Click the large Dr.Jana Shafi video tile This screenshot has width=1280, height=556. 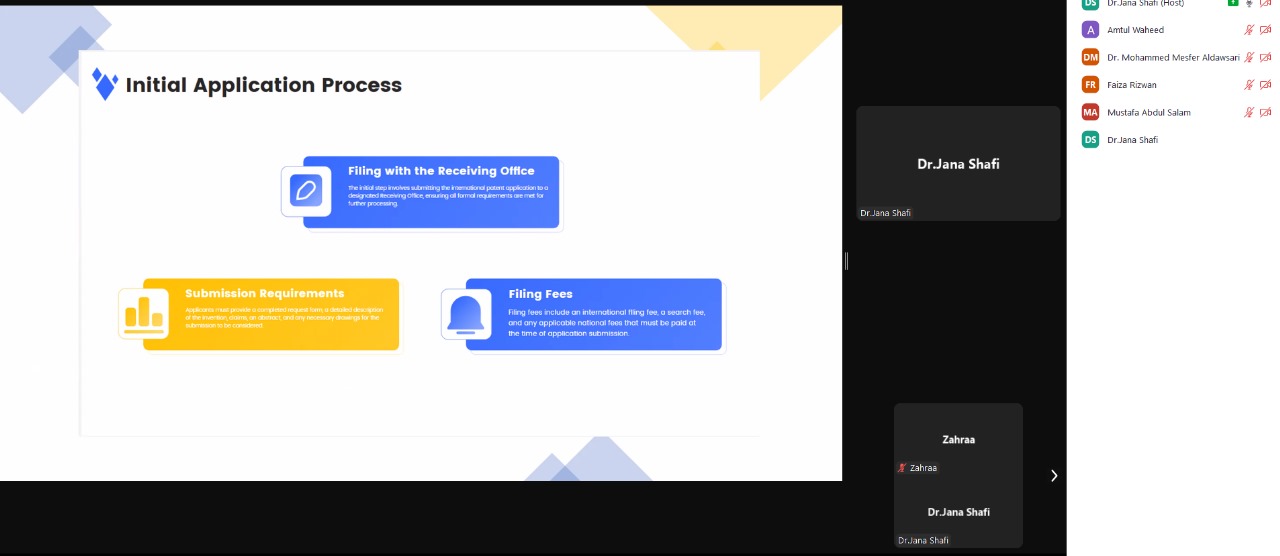tap(958, 163)
